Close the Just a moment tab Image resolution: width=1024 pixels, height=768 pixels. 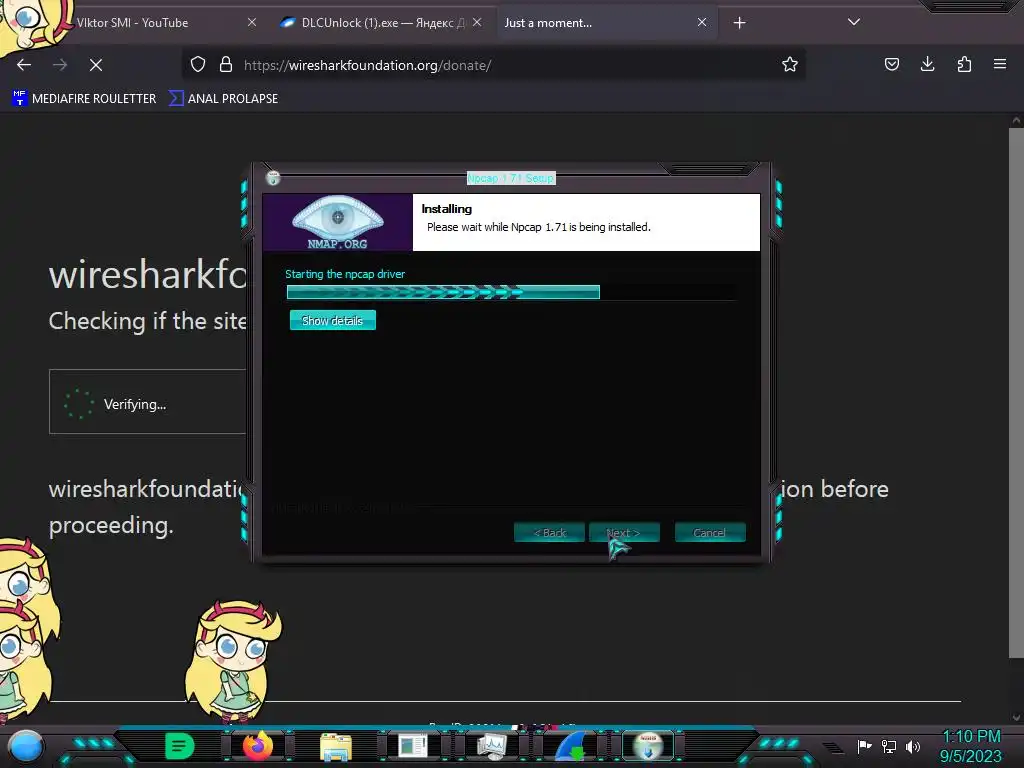702,22
